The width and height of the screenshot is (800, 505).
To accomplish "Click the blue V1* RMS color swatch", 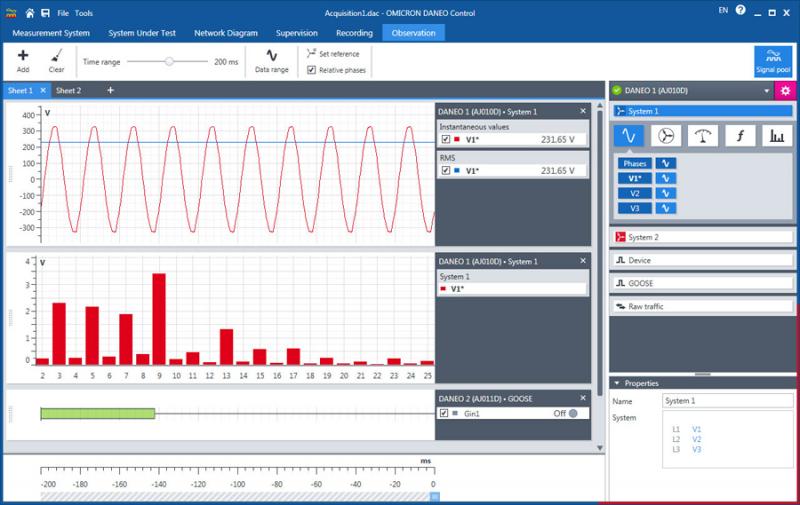I will click(x=457, y=170).
